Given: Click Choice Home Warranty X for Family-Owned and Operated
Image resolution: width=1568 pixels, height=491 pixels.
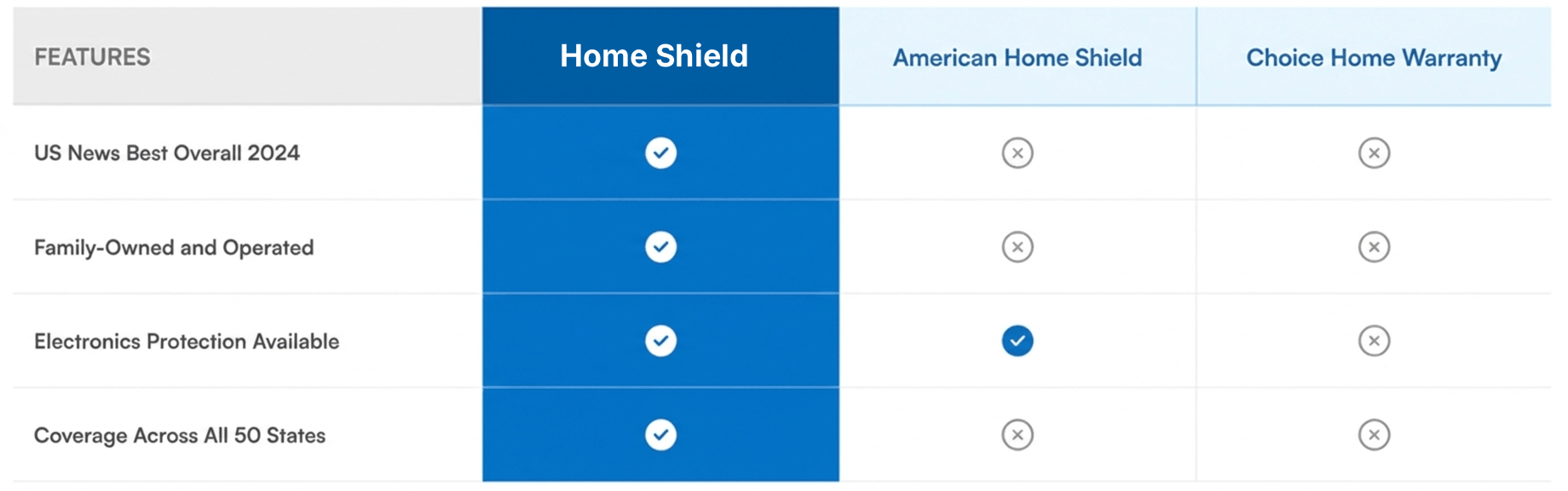Looking at the screenshot, I should (x=1374, y=247).
